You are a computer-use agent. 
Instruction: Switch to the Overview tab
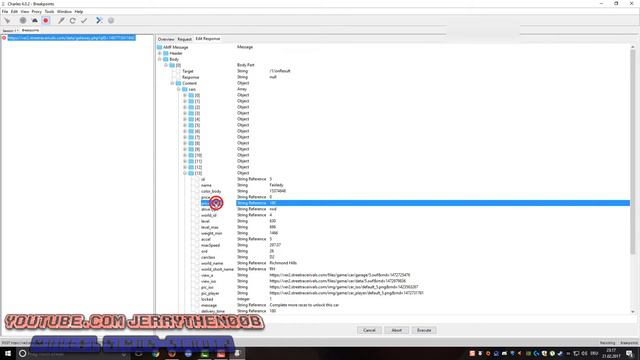click(166, 39)
